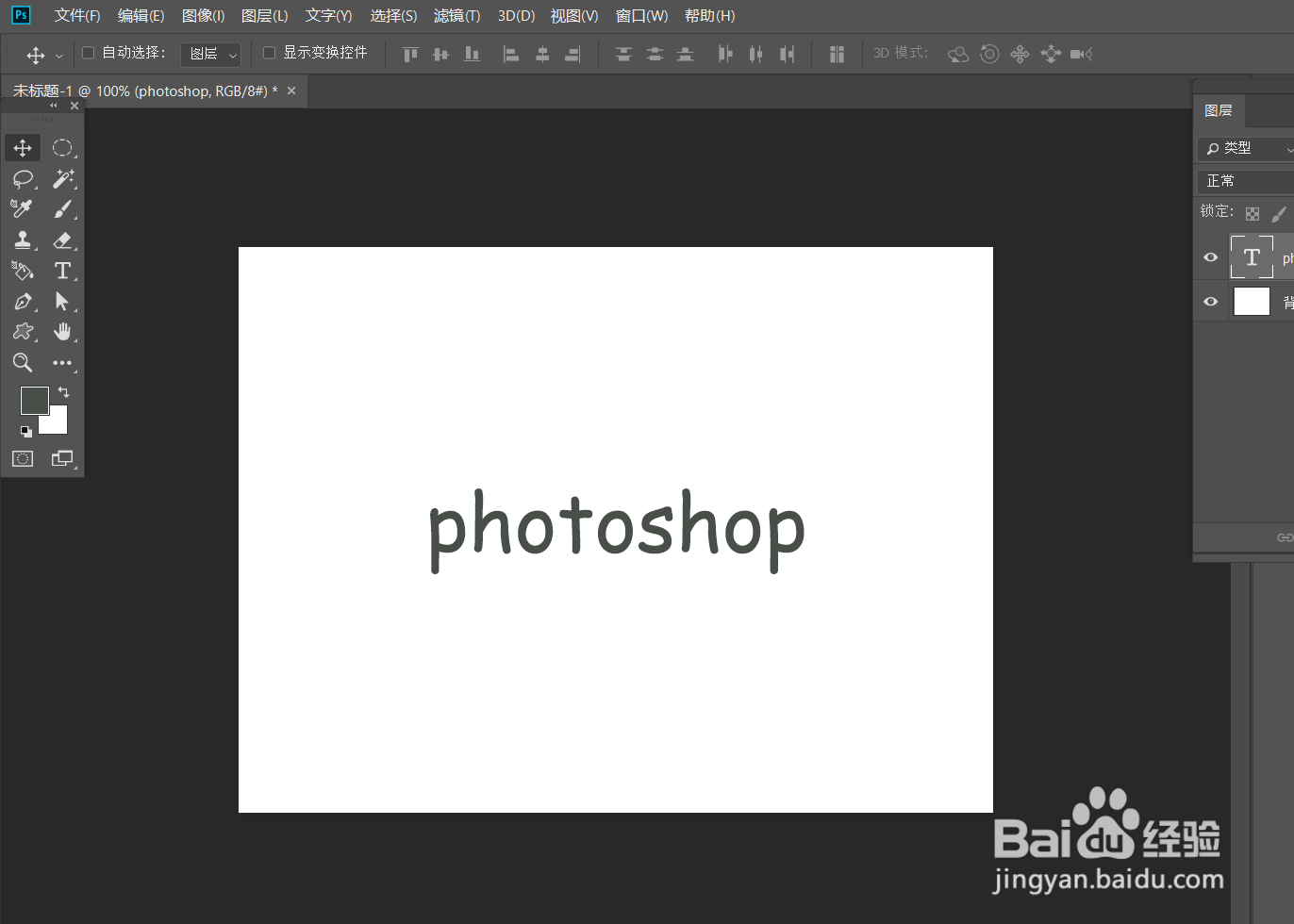Open the 图像(I) menu
This screenshot has width=1294, height=924.
click(203, 16)
